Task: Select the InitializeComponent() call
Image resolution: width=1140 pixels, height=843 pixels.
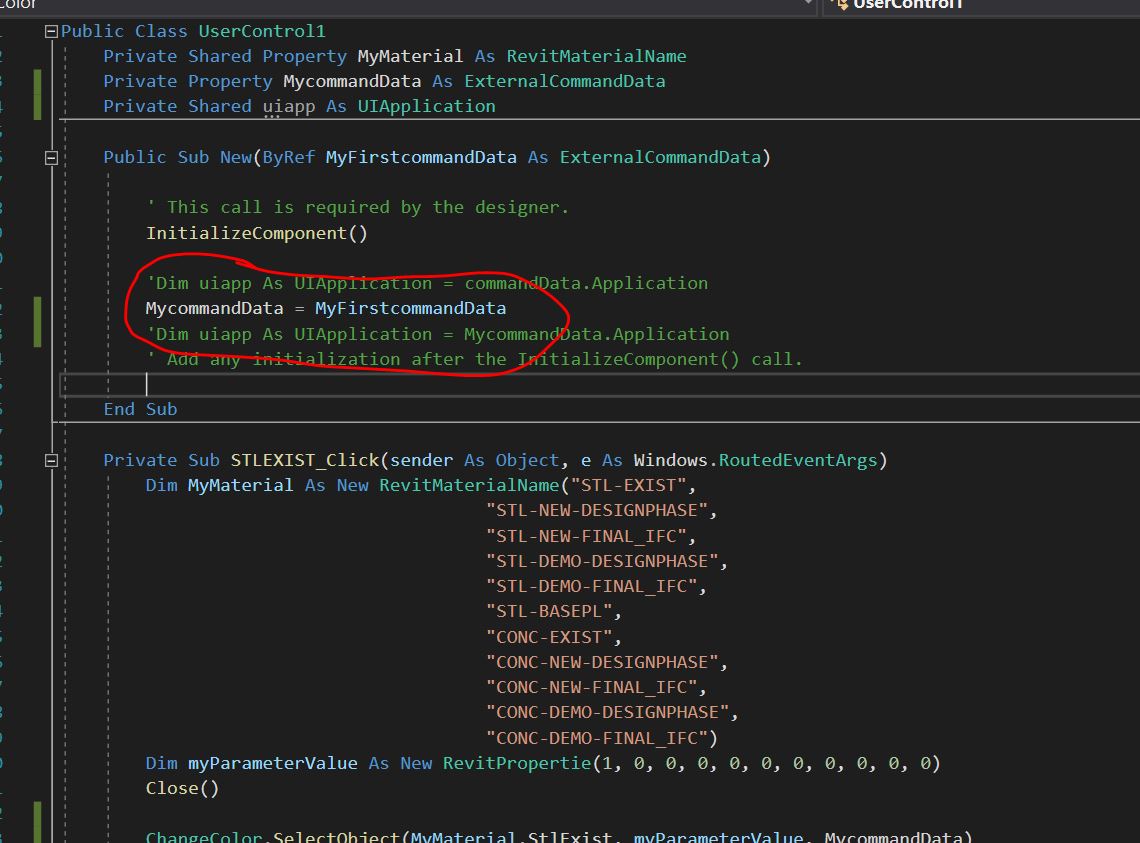Action: 255,232
